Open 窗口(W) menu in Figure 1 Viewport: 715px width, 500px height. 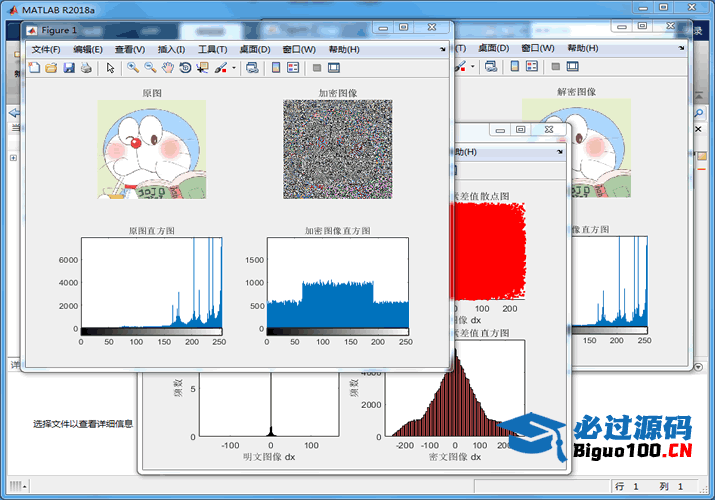coord(299,49)
